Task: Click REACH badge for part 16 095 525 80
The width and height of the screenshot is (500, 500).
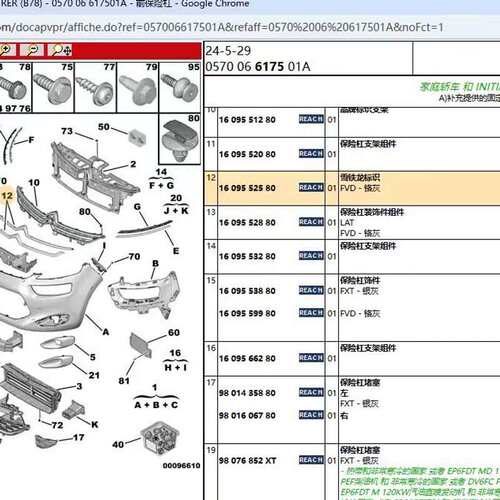Action: coord(311,188)
